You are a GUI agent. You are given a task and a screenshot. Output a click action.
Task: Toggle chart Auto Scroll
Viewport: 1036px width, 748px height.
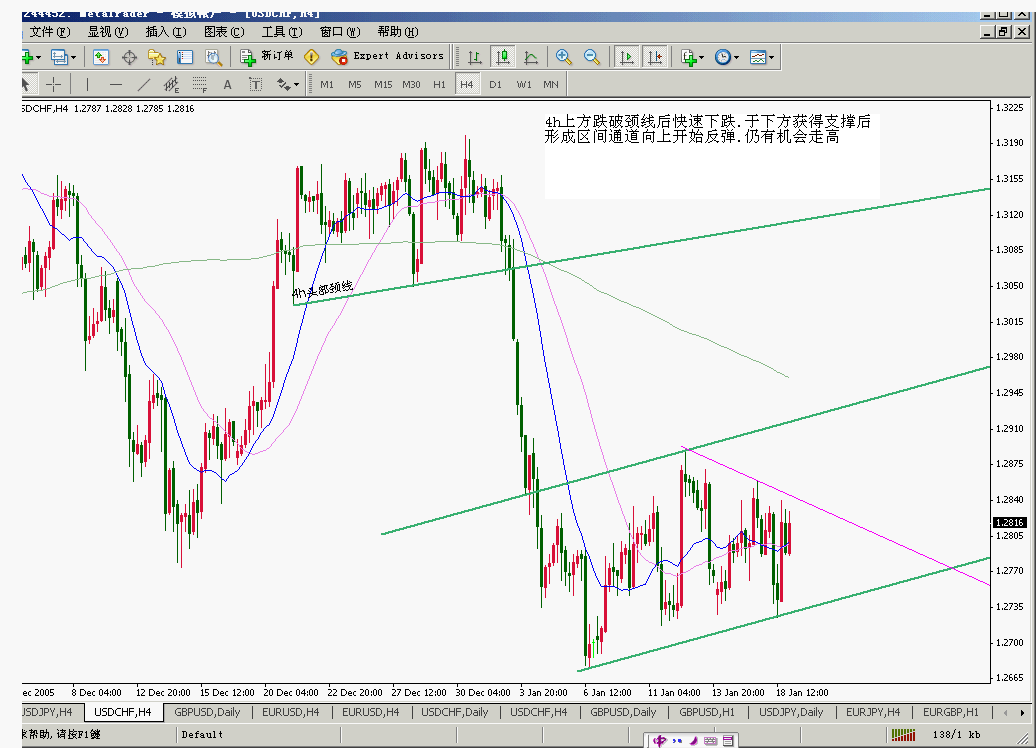click(626, 57)
